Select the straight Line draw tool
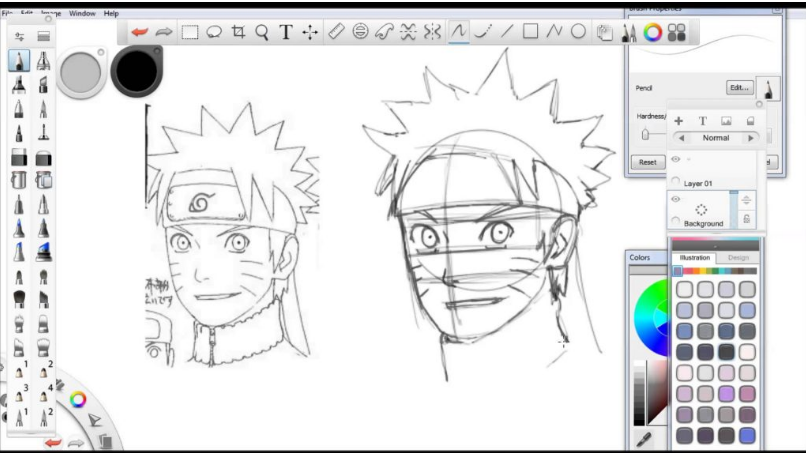 [x=507, y=31]
